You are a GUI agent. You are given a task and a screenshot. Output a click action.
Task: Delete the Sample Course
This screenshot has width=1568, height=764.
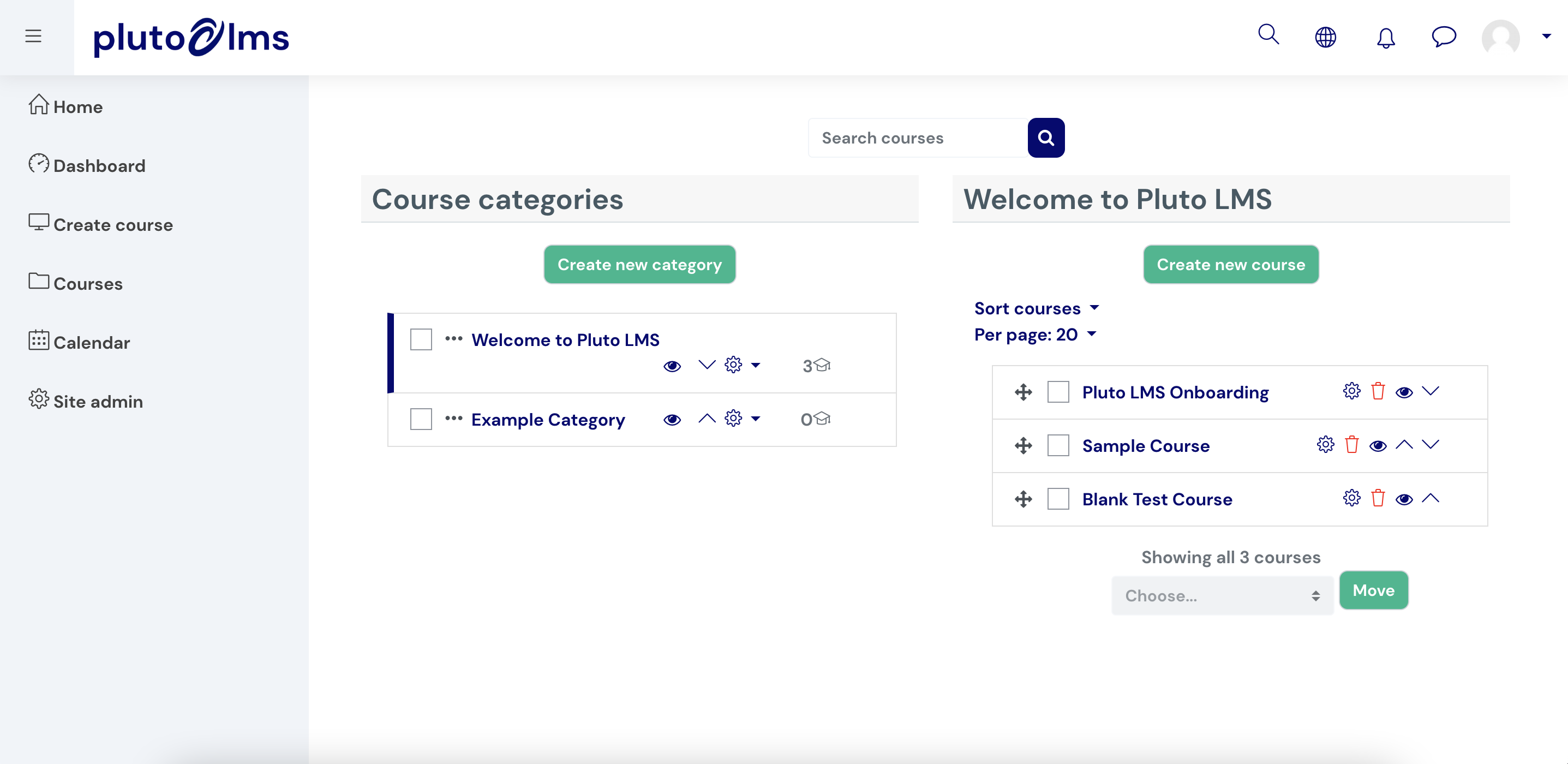1352,444
